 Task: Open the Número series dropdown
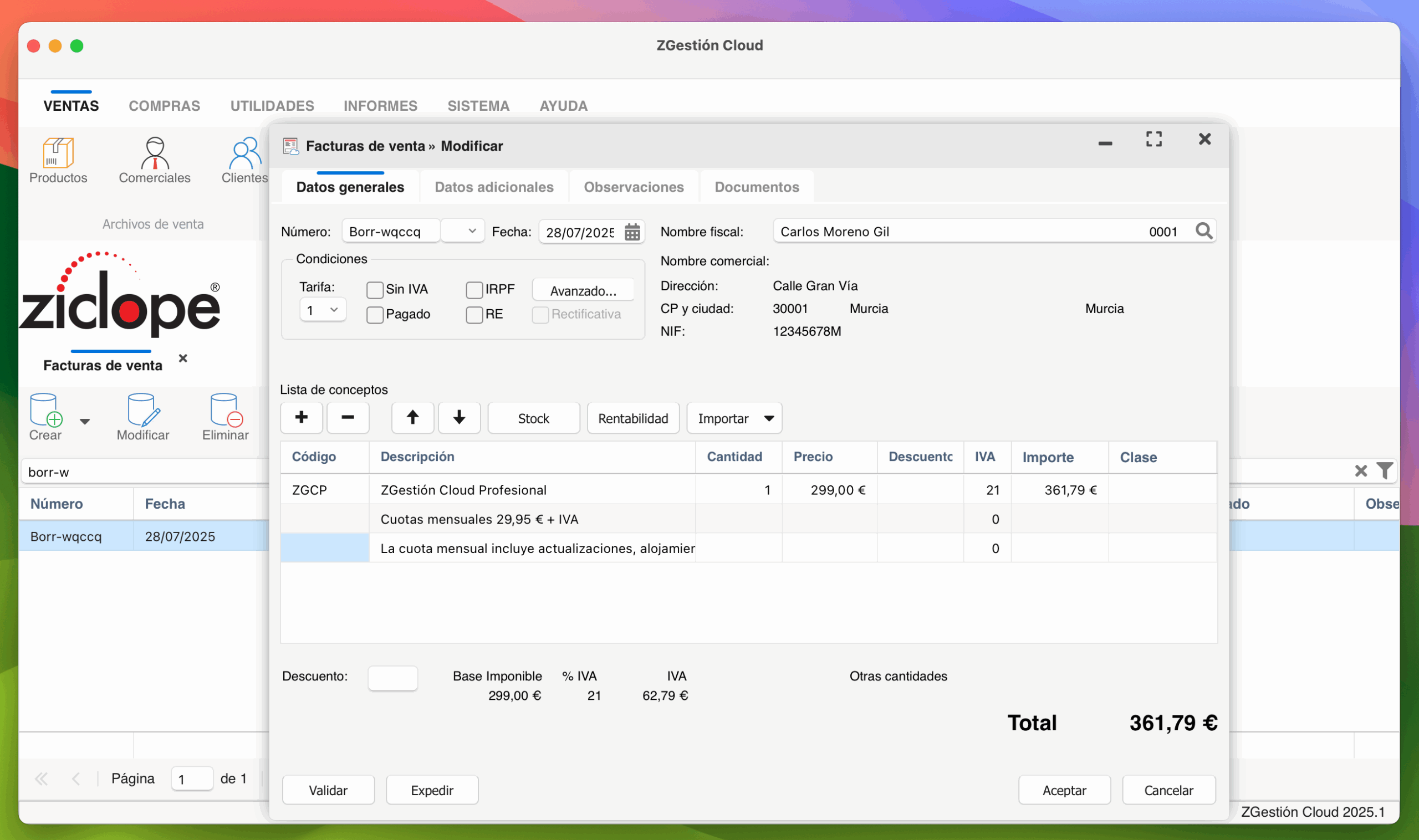click(463, 231)
